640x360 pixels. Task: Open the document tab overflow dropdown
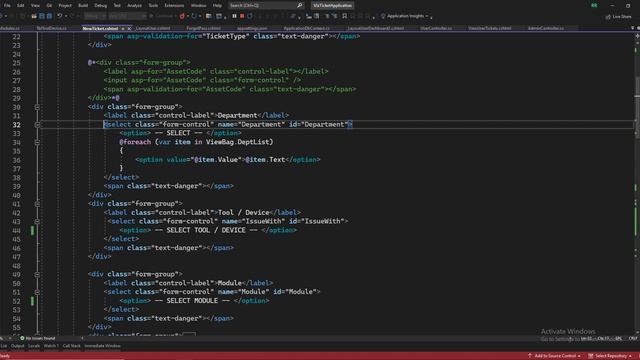(x=633, y=28)
